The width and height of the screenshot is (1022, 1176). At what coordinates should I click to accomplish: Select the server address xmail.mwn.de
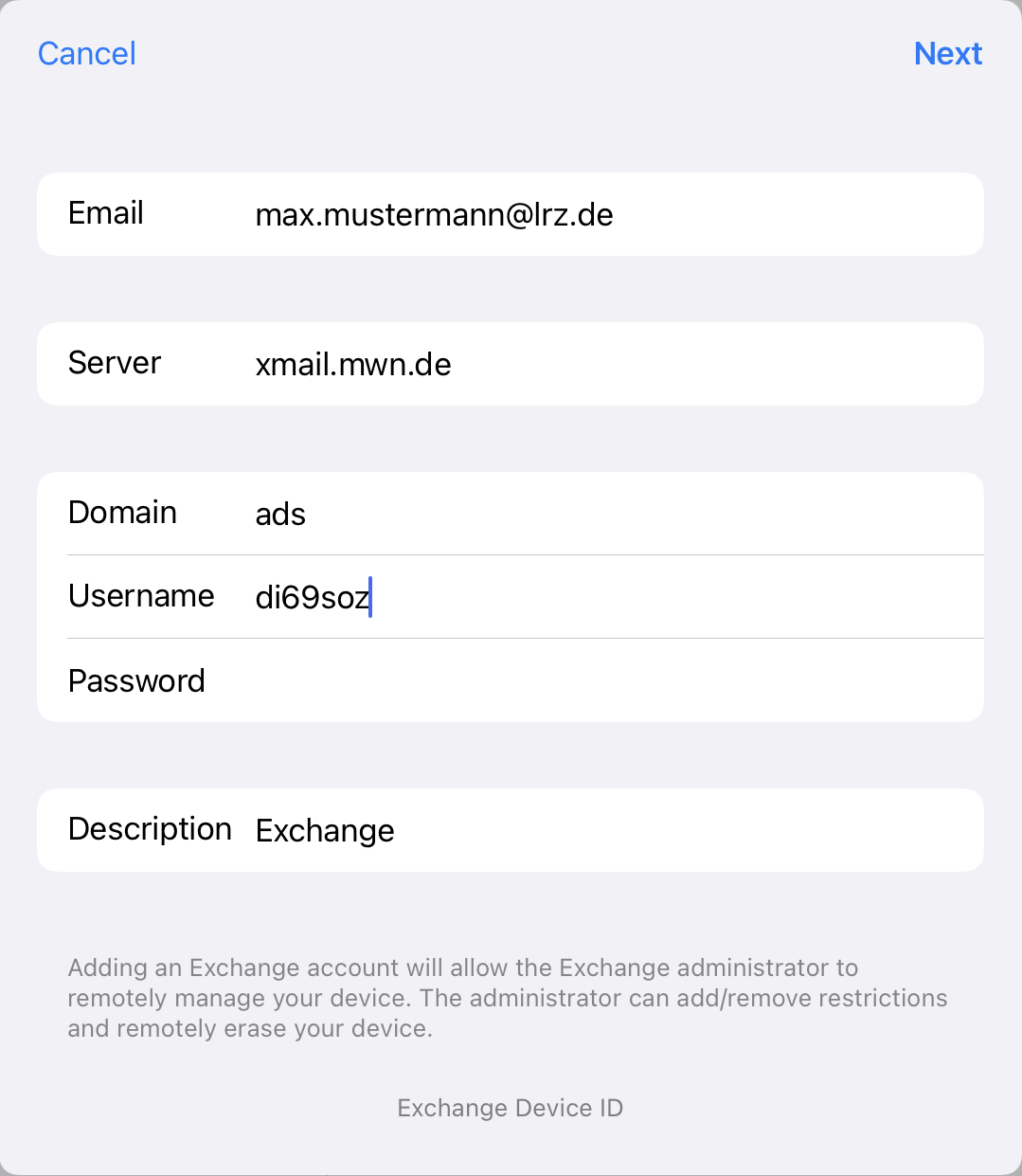tap(353, 365)
